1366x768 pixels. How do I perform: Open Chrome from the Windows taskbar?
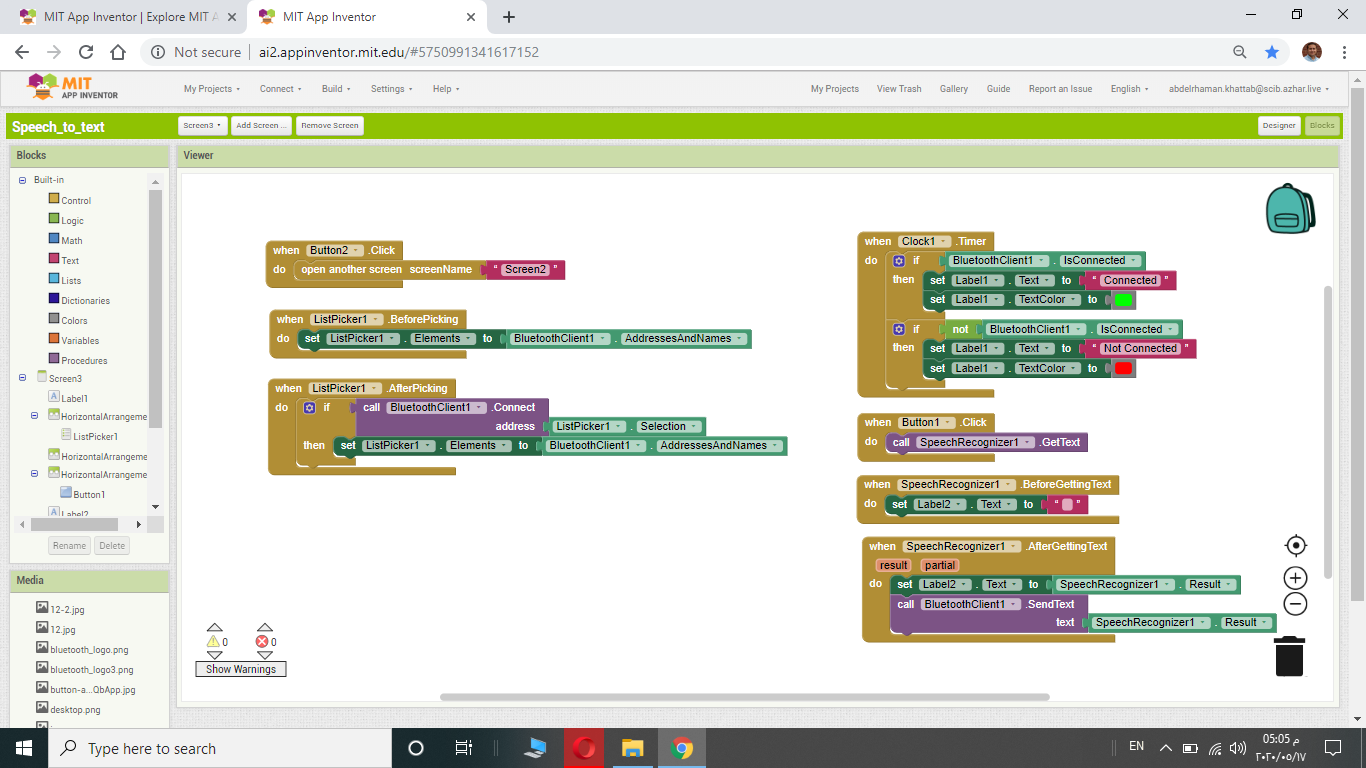(682, 748)
